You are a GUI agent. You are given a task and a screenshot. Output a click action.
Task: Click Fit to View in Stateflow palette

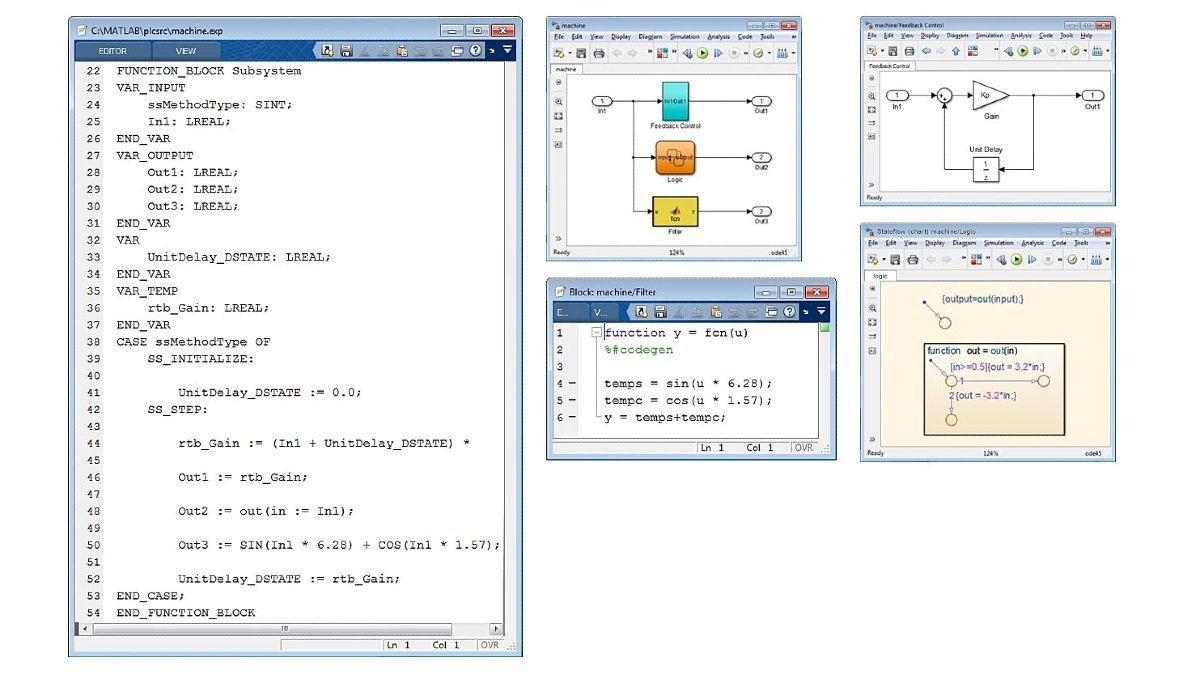coord(872,323)
